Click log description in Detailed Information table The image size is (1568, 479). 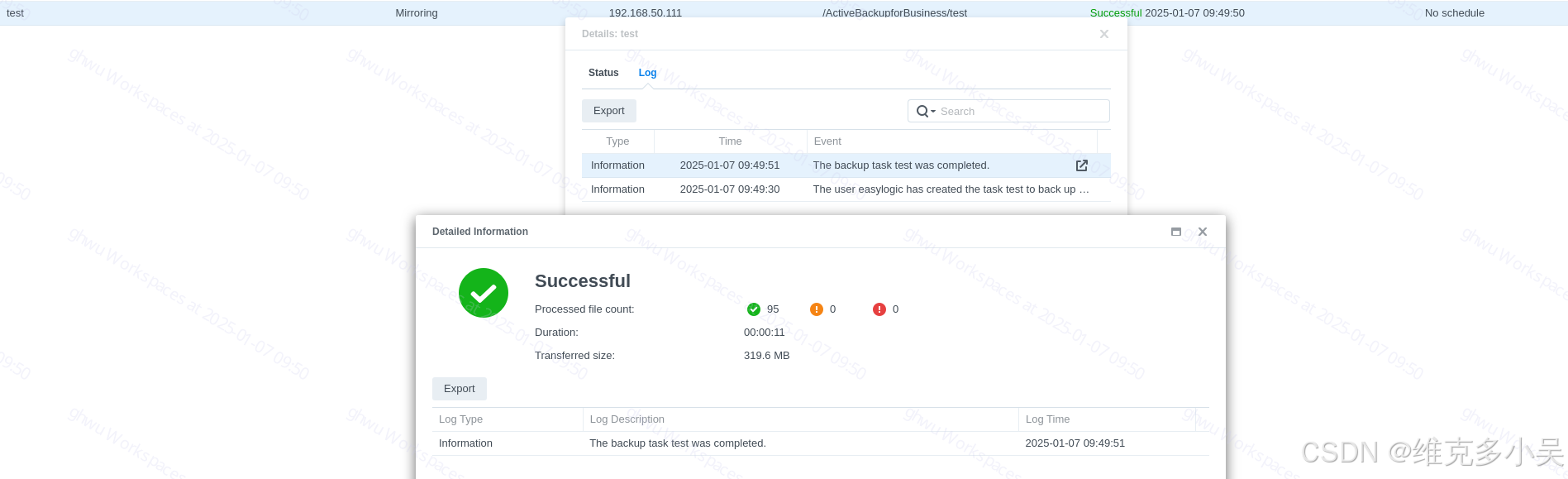click(x=678, y=443)
